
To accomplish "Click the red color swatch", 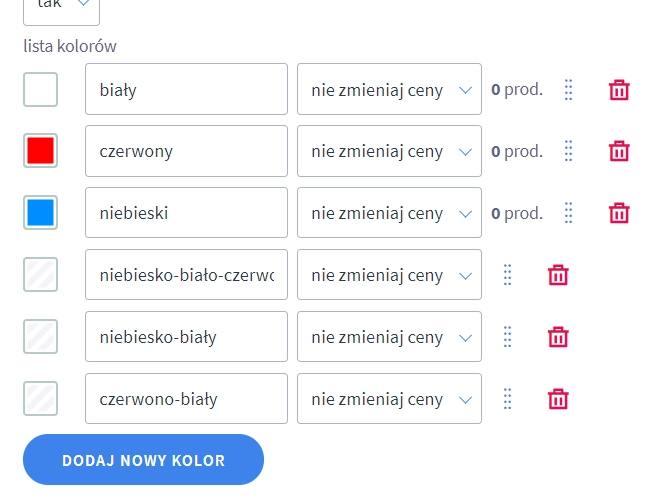I will click(x=41, y=152).
